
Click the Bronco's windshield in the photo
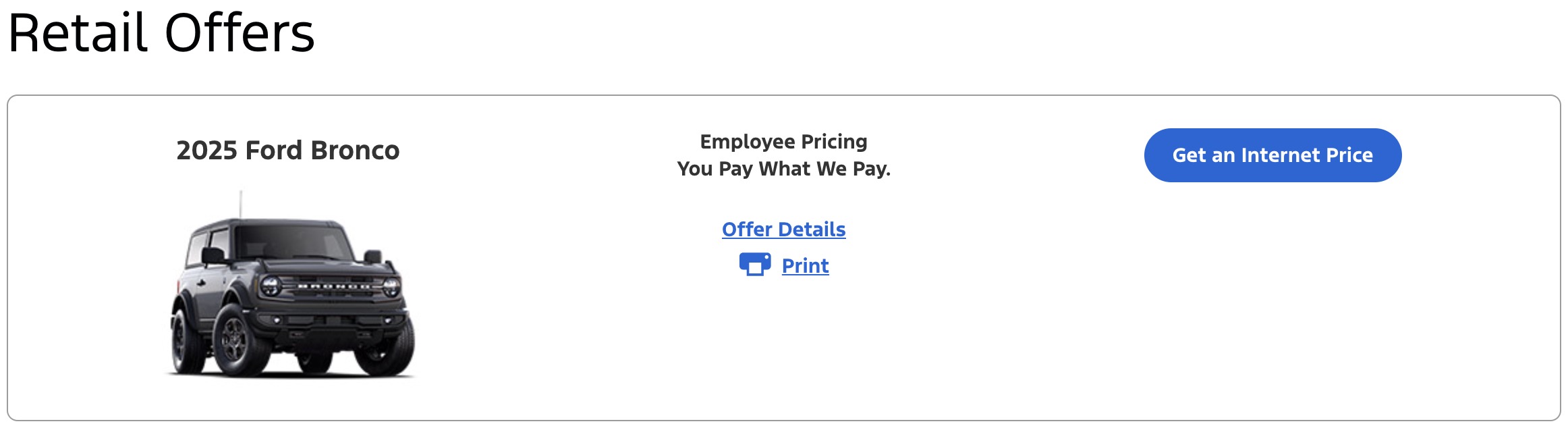point(290,242)
